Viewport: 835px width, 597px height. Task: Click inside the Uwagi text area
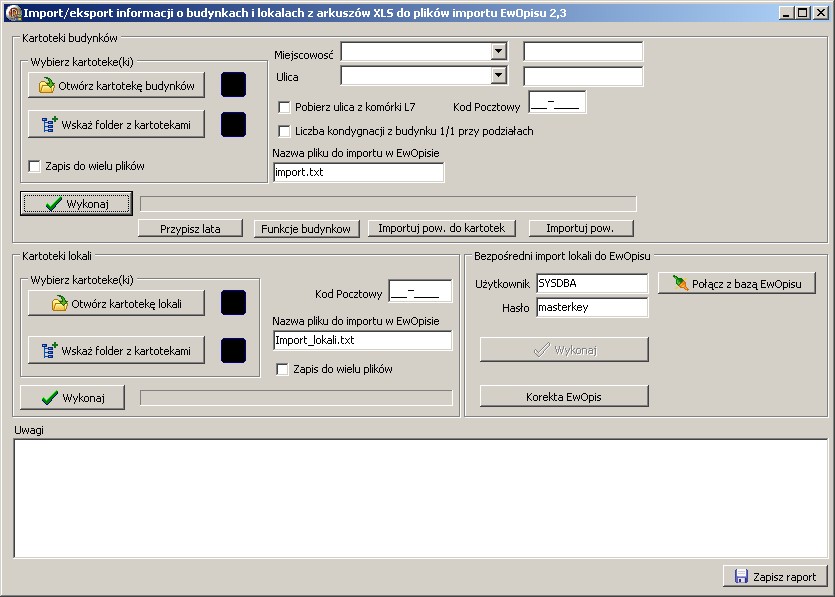click(x=421, y=498)
